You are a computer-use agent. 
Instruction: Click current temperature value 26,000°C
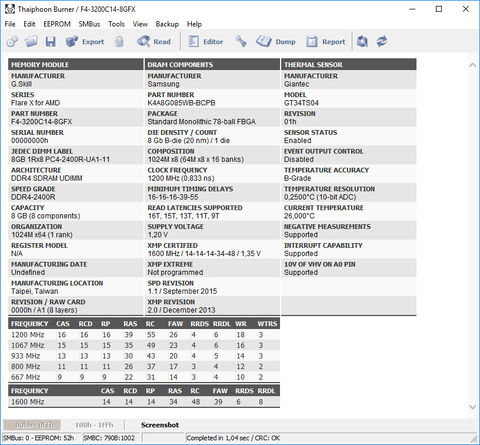[299, 216]
